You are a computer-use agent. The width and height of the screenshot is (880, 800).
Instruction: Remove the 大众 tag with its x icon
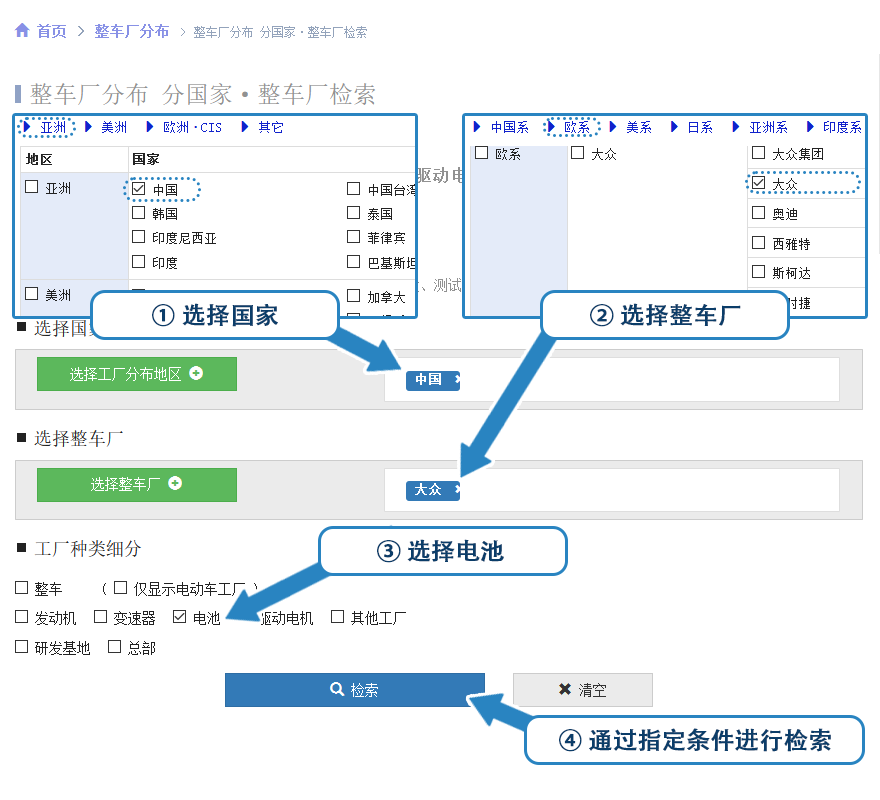457,490
